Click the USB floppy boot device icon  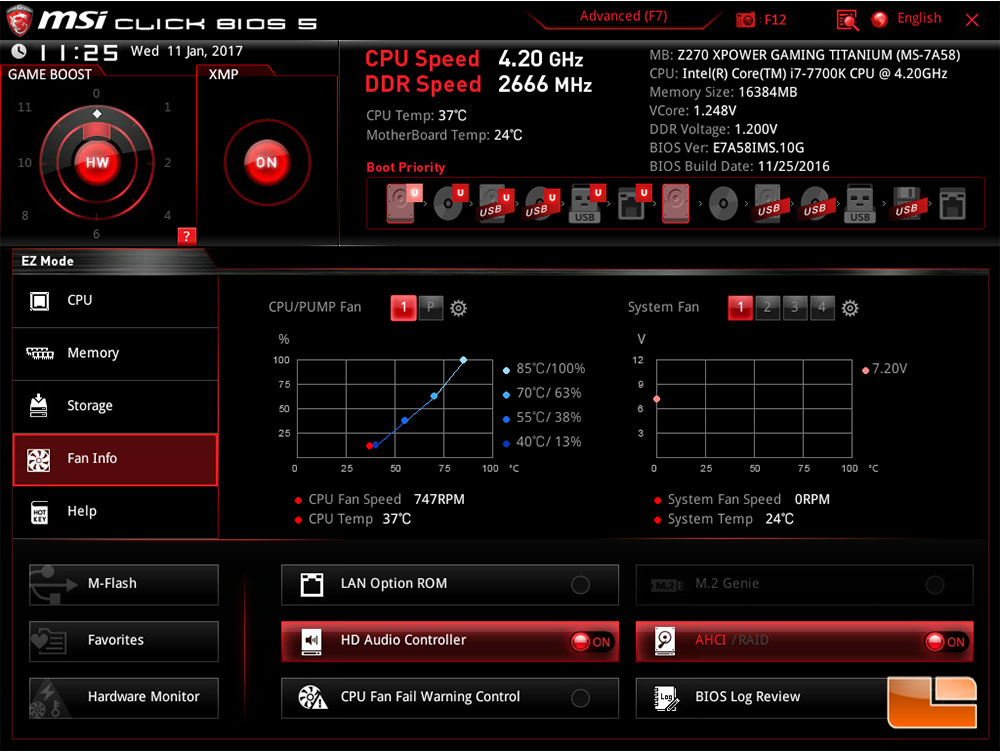click(907, 203)
